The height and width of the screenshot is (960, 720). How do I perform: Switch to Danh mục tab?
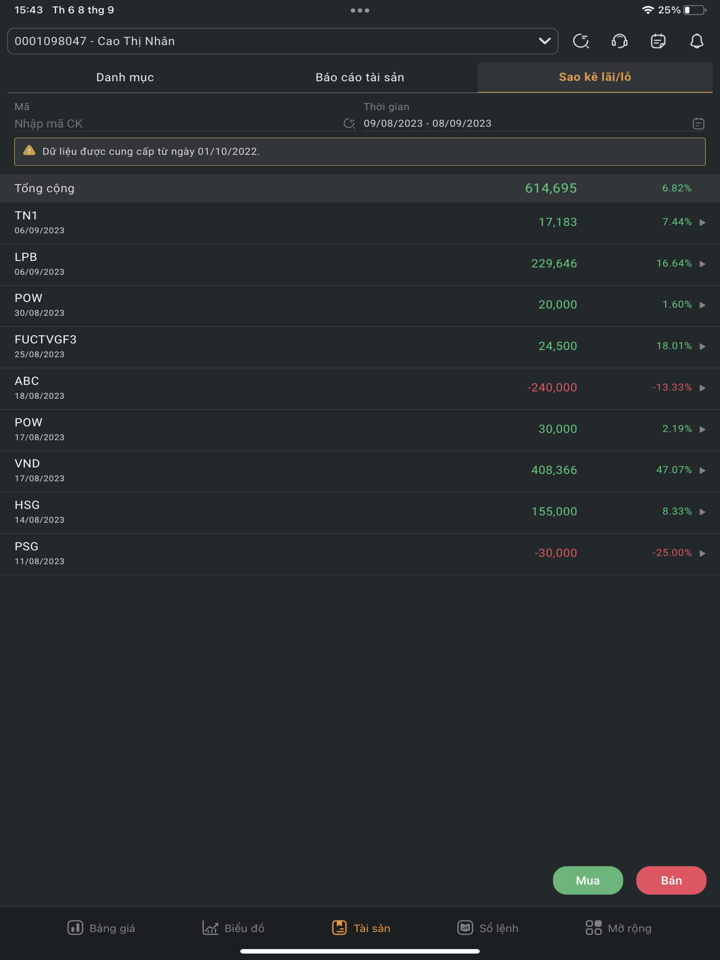point(125,77)
